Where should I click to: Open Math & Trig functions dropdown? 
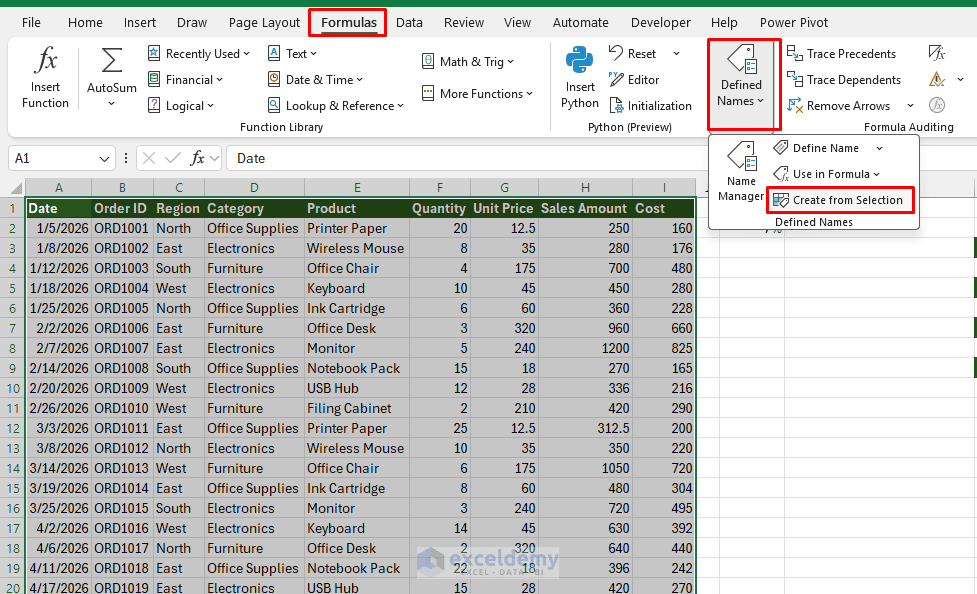point(468,62)
